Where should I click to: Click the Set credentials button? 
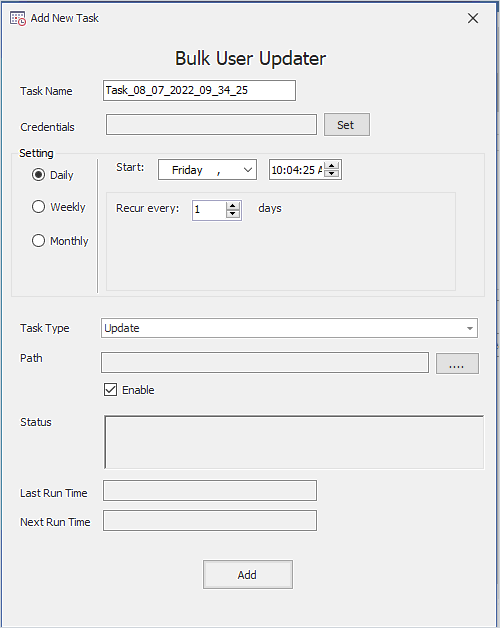tap(347, 125)
